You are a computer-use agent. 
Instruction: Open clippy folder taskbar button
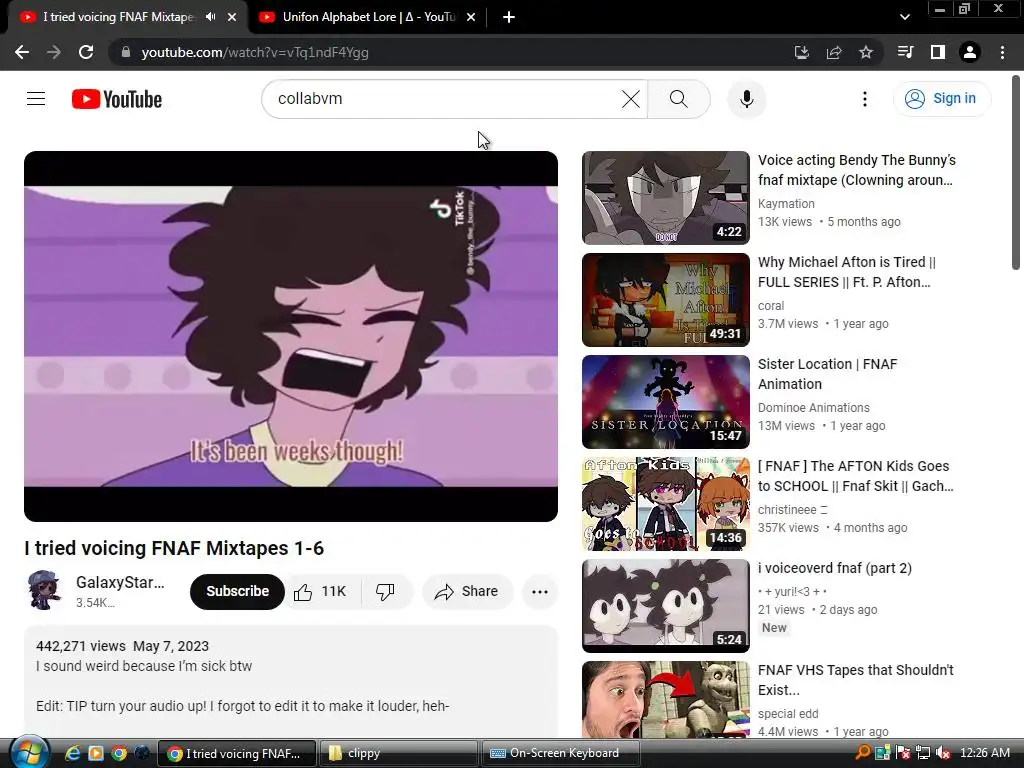click(x=398, y=754)
